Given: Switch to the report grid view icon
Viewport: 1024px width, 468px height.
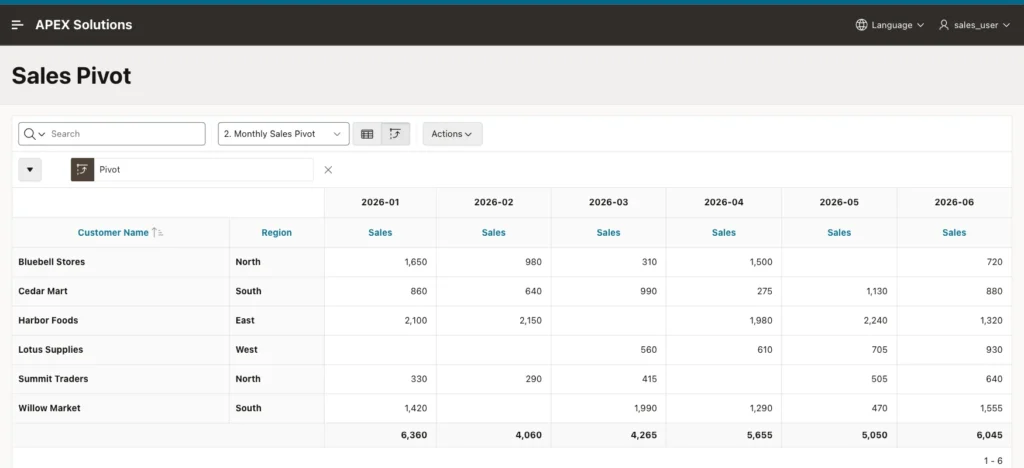Looking at the screenshot, I should pos(367,134).
